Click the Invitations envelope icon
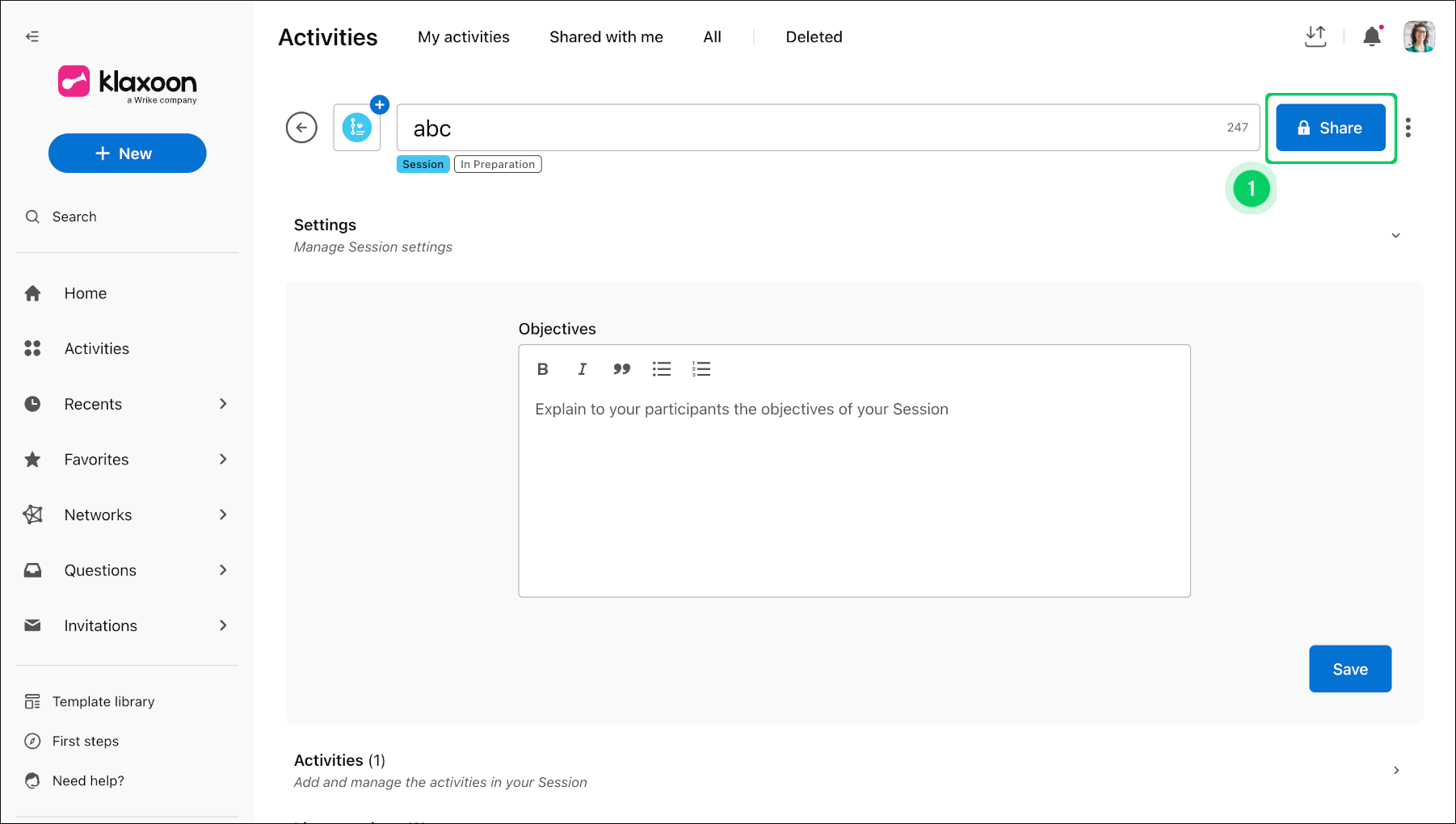The width and height of the screenshot is (1456, 824). (x=32, y=625)
